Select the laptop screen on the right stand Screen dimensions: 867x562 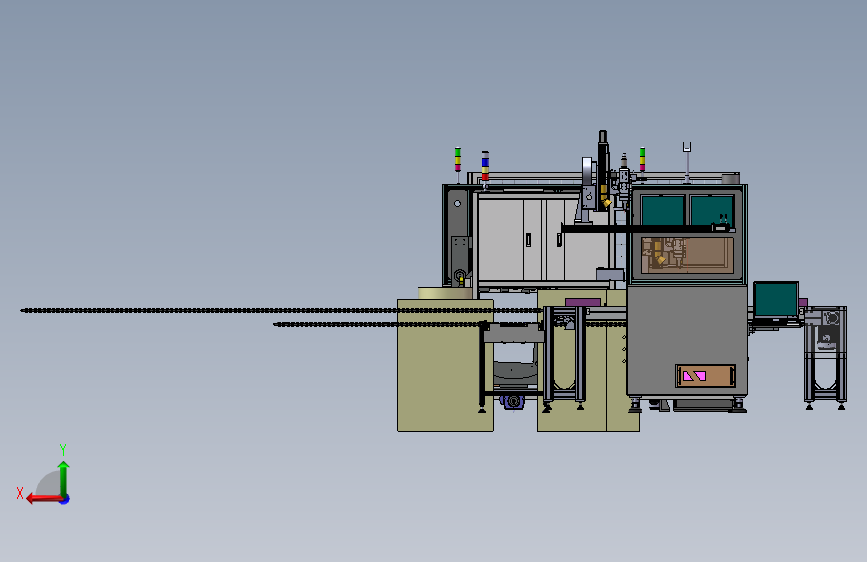(776, 299)
